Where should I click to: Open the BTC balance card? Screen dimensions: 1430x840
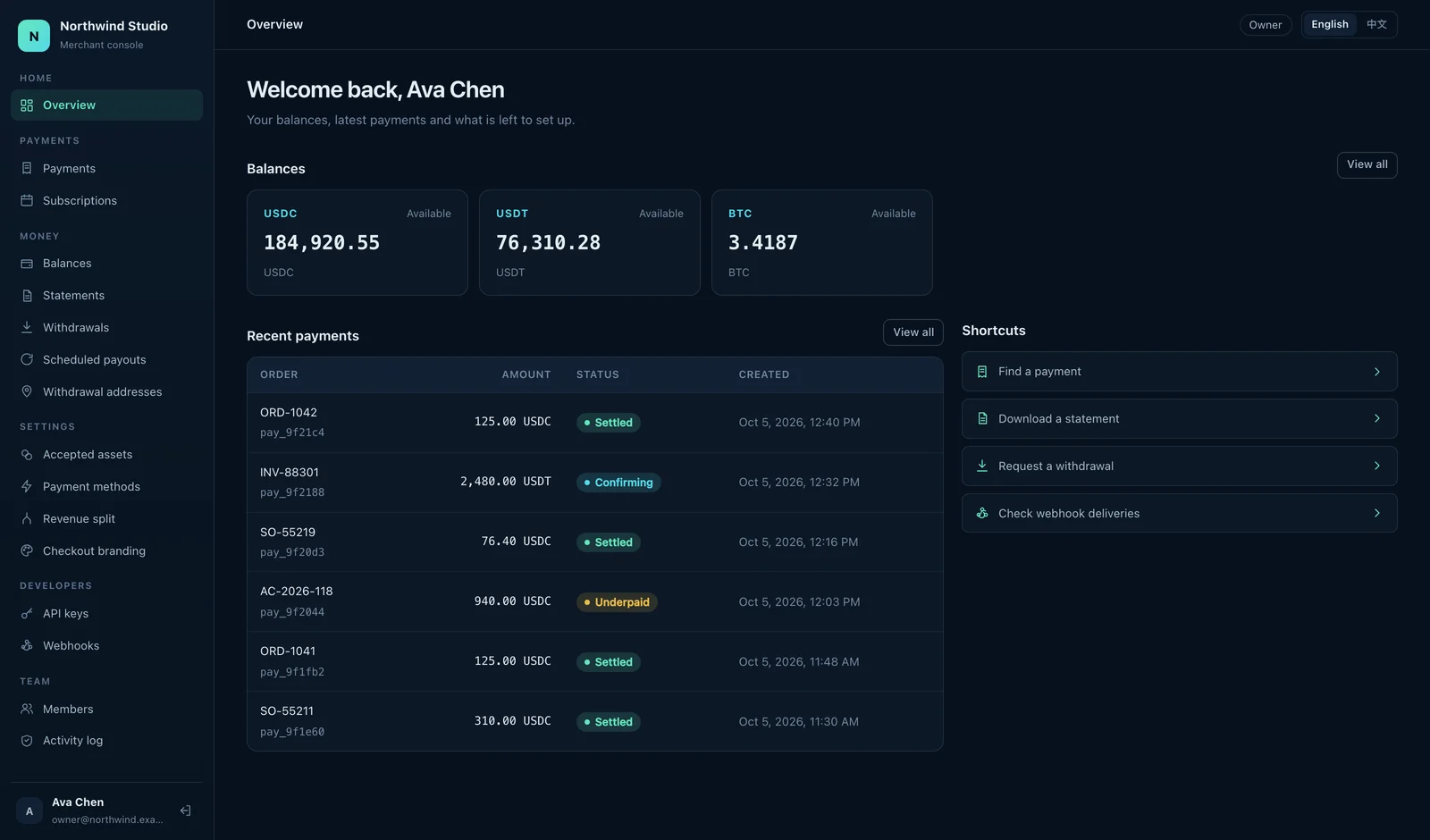(822, 243)
